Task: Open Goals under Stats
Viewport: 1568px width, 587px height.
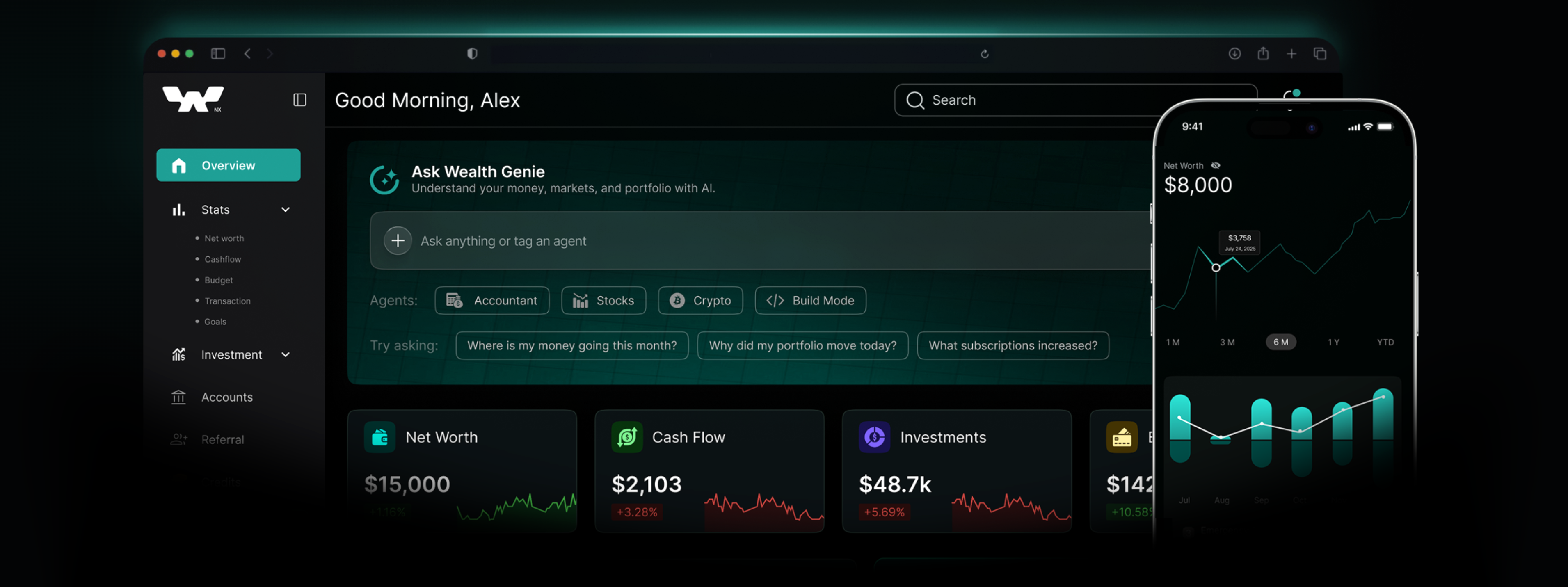Action: click(x=215, y=322)
